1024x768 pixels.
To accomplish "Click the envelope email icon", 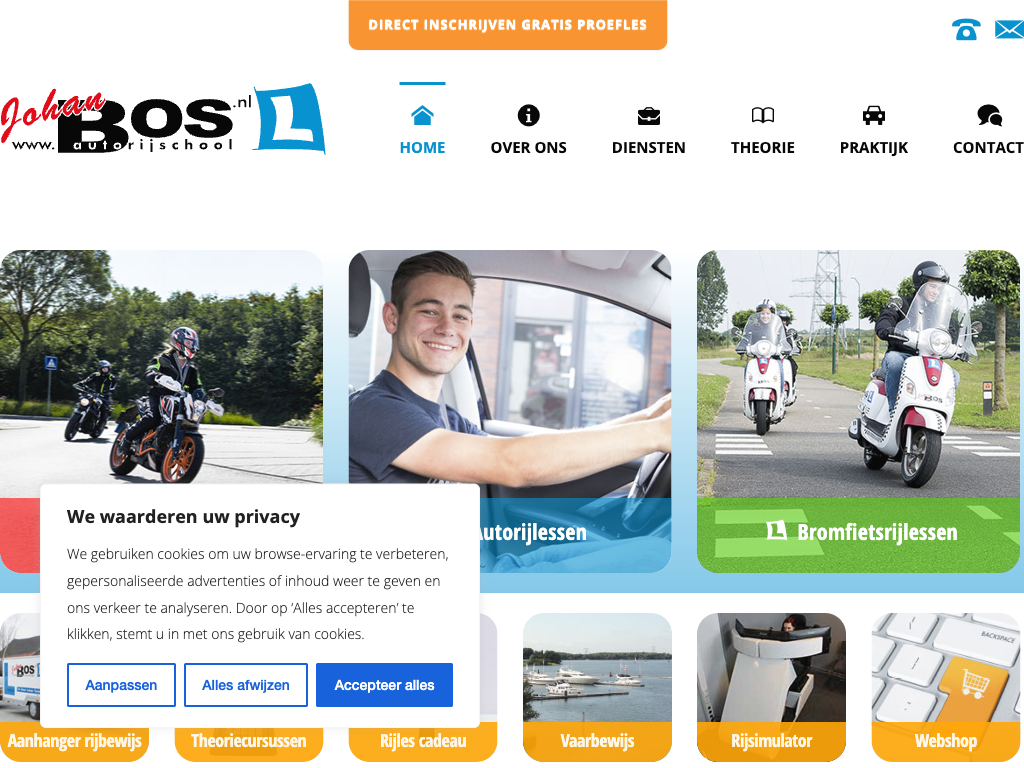I will pos(1010,29).
